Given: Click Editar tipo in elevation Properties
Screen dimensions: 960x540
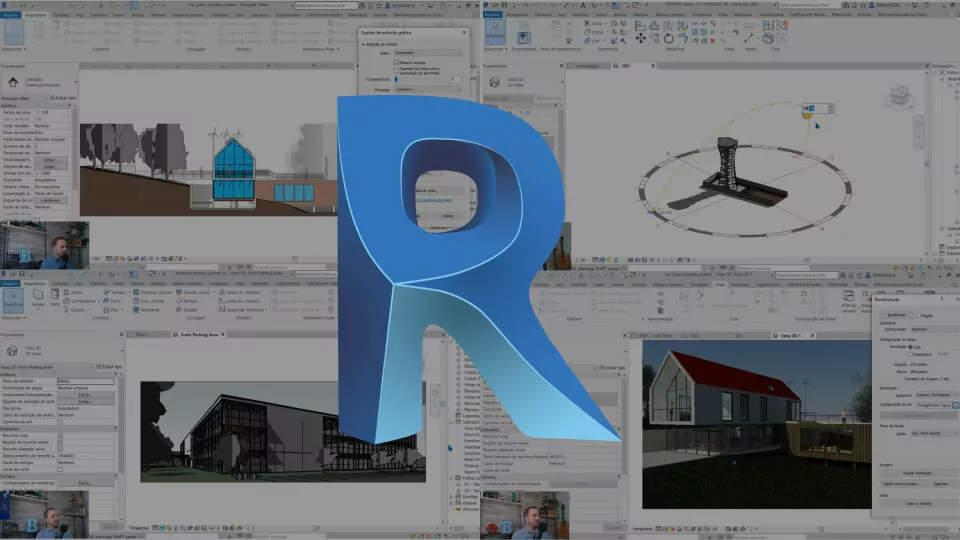Looking at the screenshot, I should [x=62, y=98].
